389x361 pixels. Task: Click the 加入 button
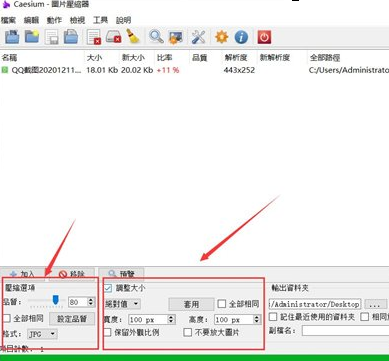(23, 274)
